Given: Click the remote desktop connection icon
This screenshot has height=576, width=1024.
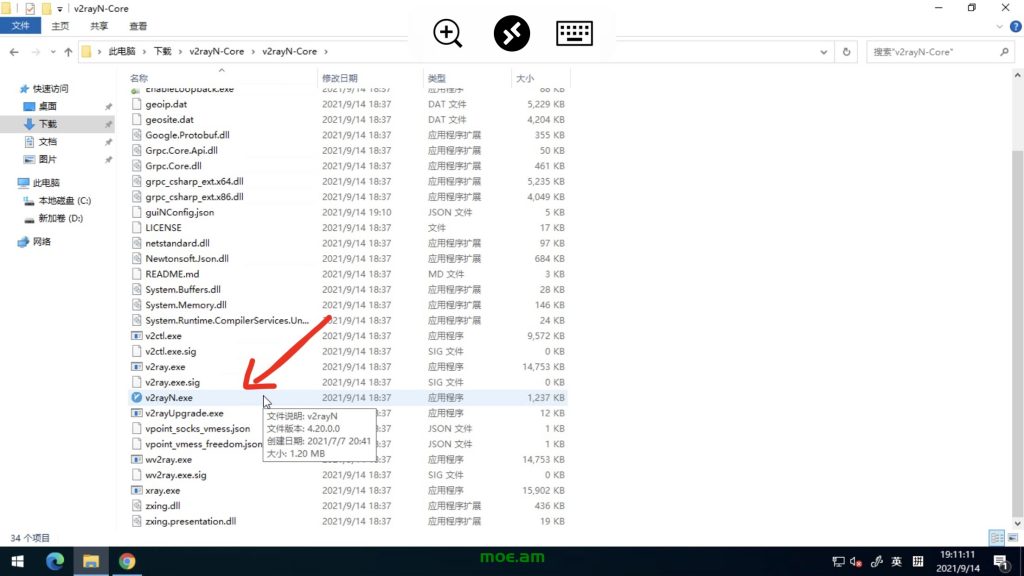Looking at the screenshot, I should click(511, 34).
